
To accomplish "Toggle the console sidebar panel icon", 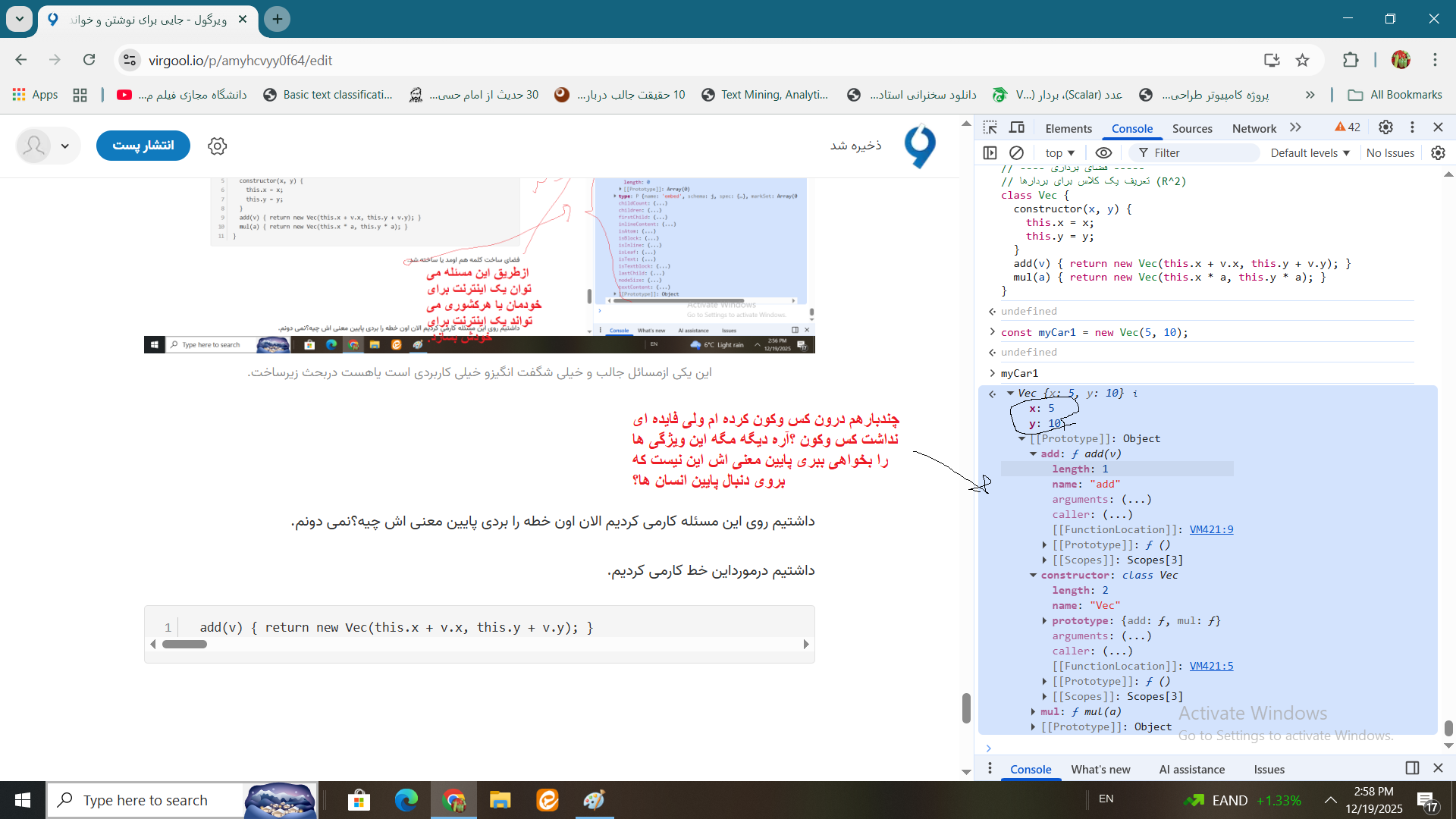I will [990, 152].
